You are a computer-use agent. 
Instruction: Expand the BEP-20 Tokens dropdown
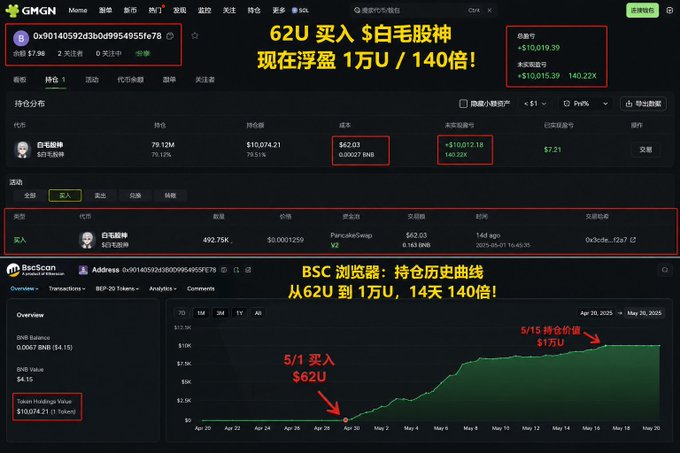coord(117,289)
